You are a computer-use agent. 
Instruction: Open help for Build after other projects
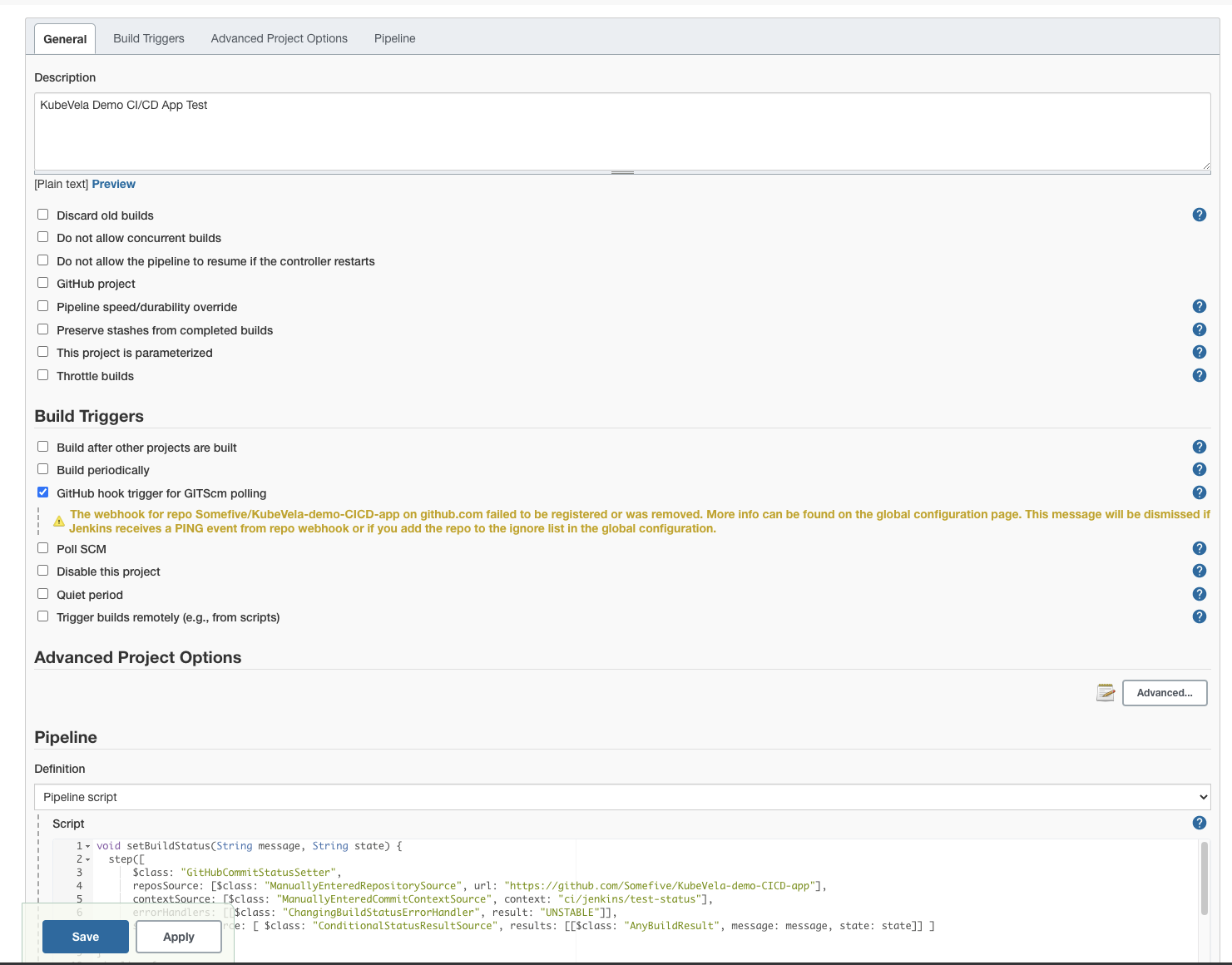click(x=1199, y=447)
